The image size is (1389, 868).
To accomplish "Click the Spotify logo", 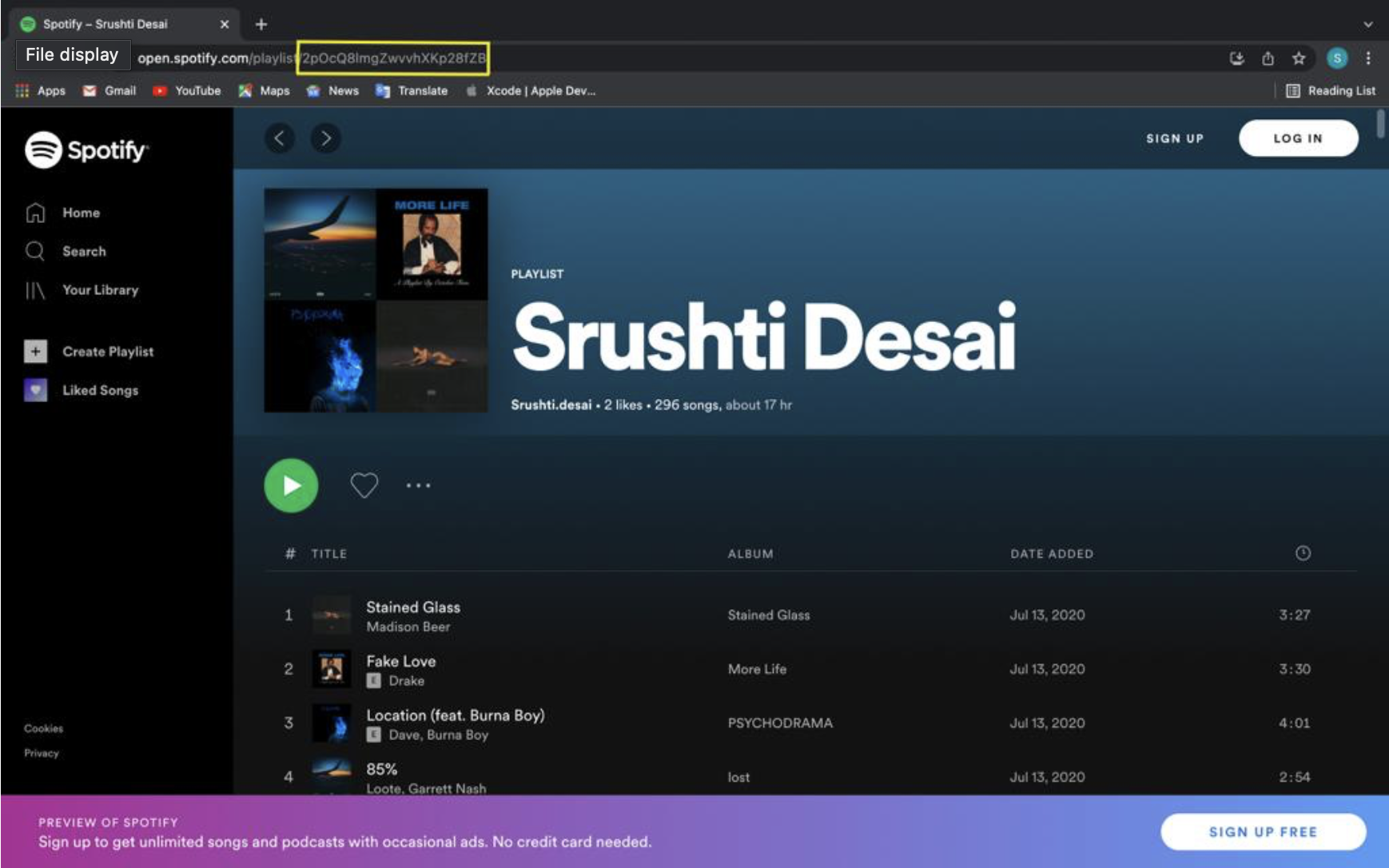I will 87,149.
